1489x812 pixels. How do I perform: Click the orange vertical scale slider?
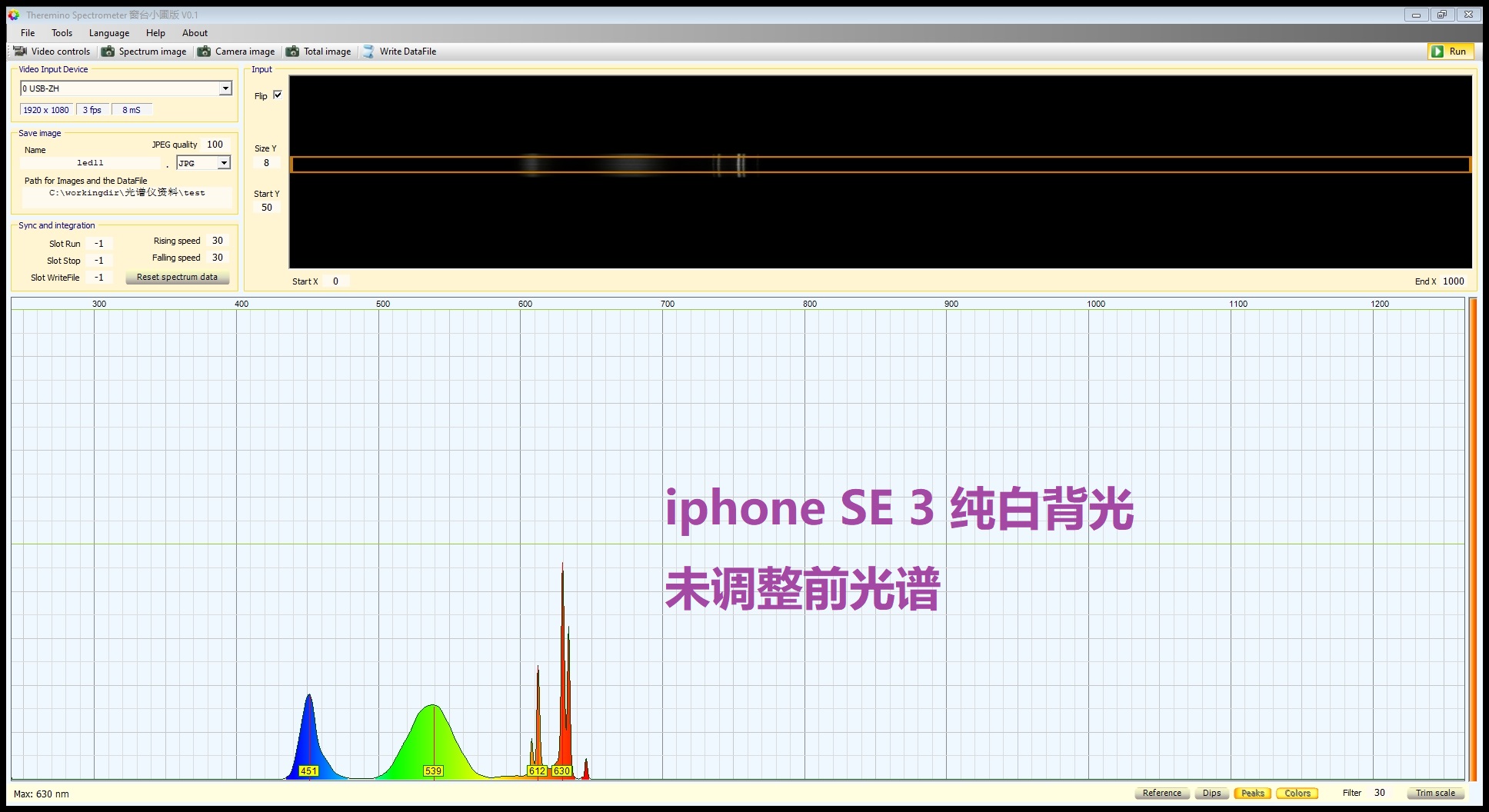pos(1474,540)
